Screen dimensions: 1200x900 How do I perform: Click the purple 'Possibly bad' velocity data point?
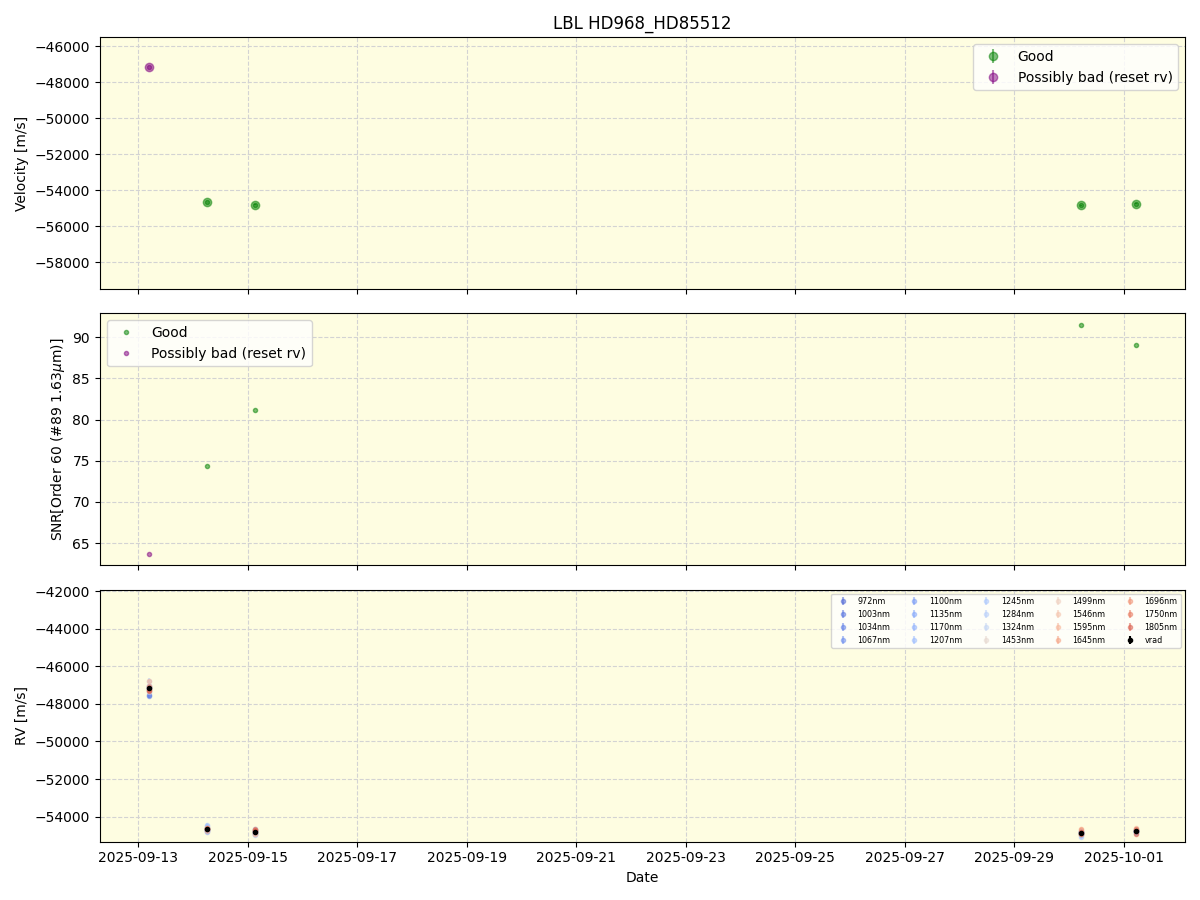point(149,68)
